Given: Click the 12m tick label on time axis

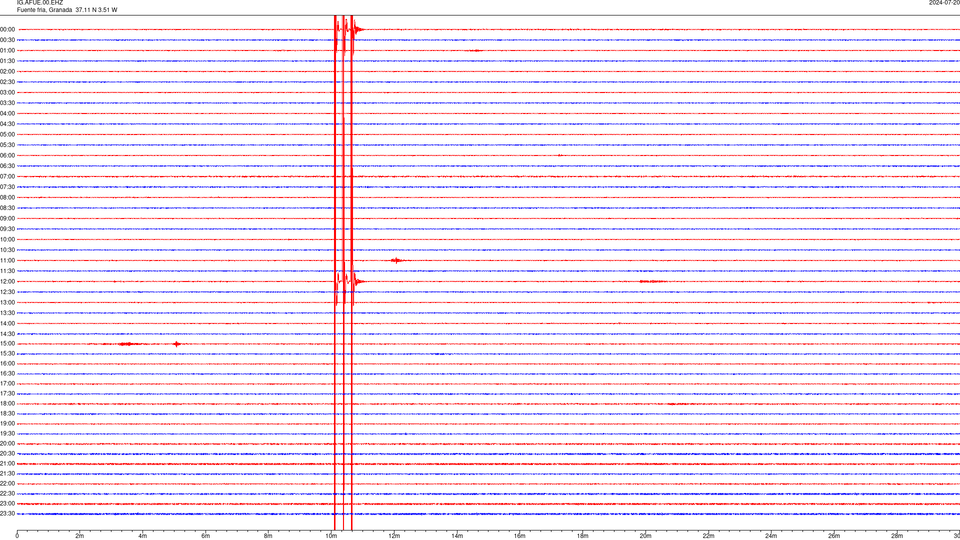Looking at the screenshot, I should coord(394,536).
